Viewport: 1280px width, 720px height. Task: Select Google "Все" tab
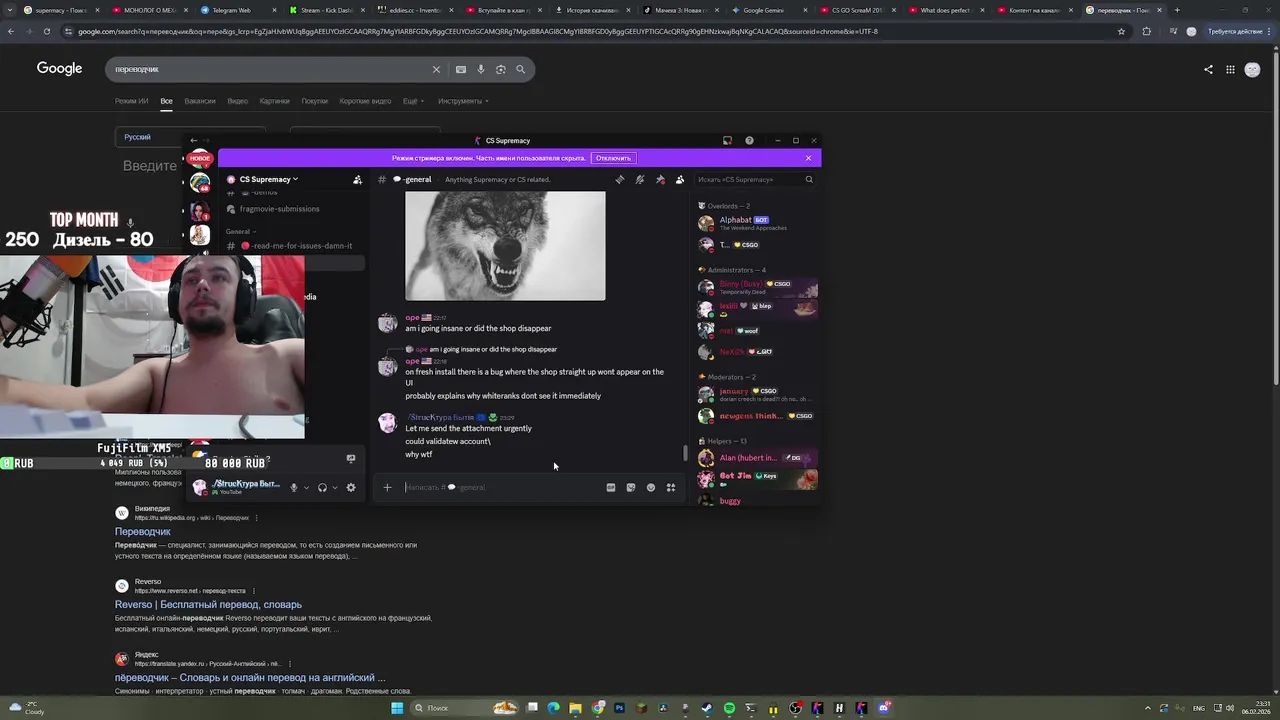point(166,101)
